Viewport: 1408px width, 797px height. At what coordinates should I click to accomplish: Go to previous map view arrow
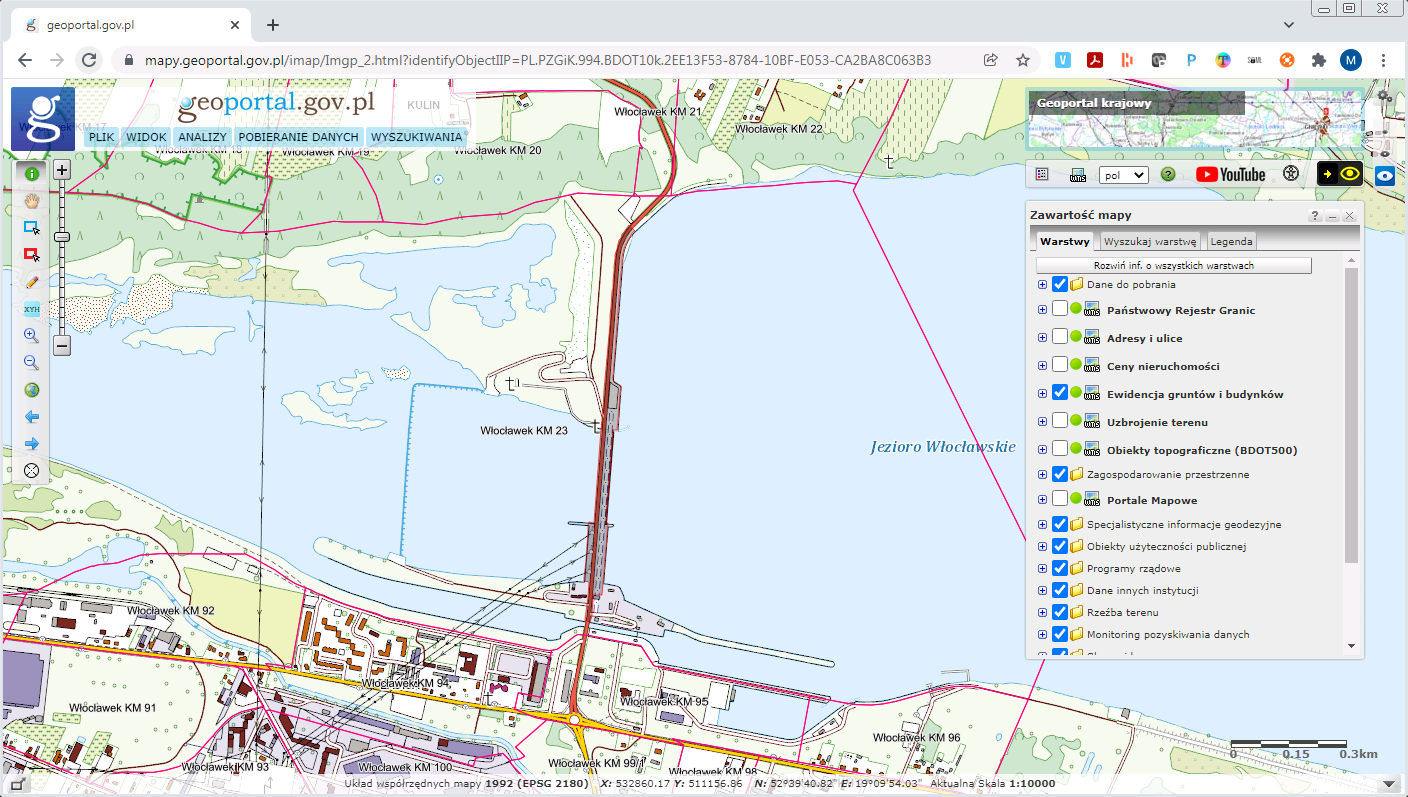(31, 417)
